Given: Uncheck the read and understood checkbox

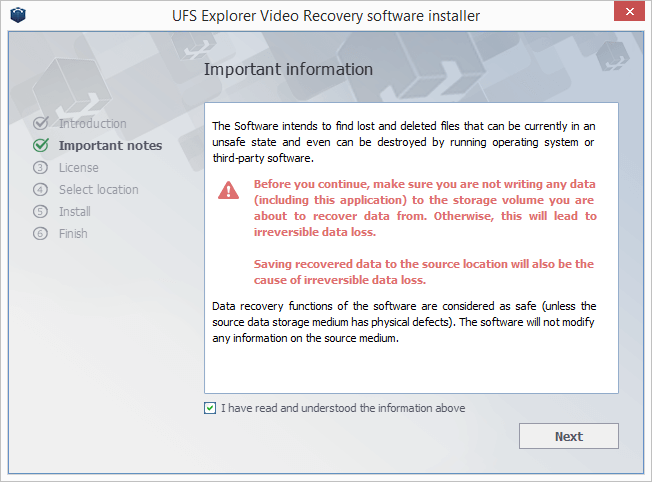Looking at the screenshot, I should (x=210, y=408).
